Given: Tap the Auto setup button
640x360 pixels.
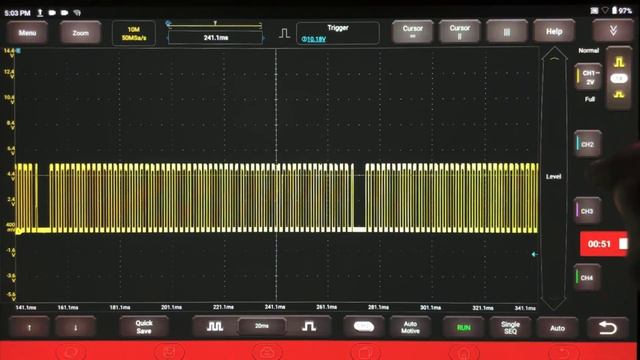Looking at the screenshot, I should (557, 328).
